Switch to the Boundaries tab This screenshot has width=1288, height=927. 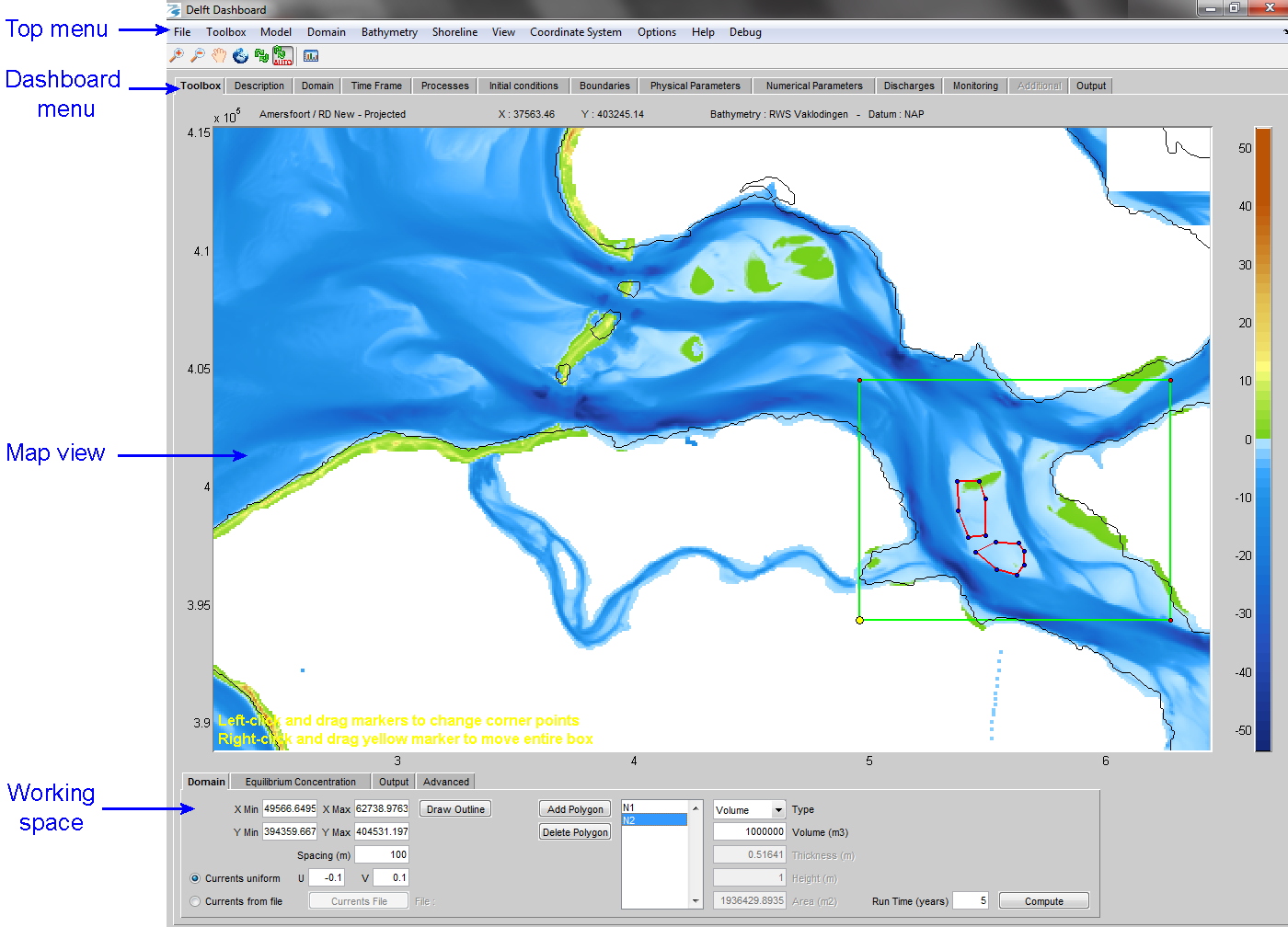point(604,86)
